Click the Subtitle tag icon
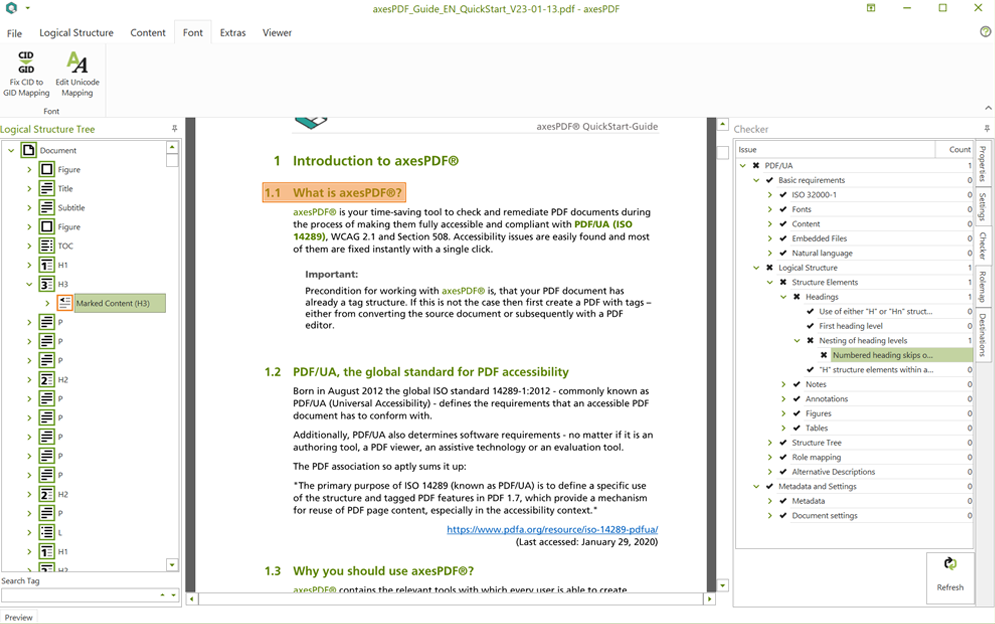 tap(47, 208)
